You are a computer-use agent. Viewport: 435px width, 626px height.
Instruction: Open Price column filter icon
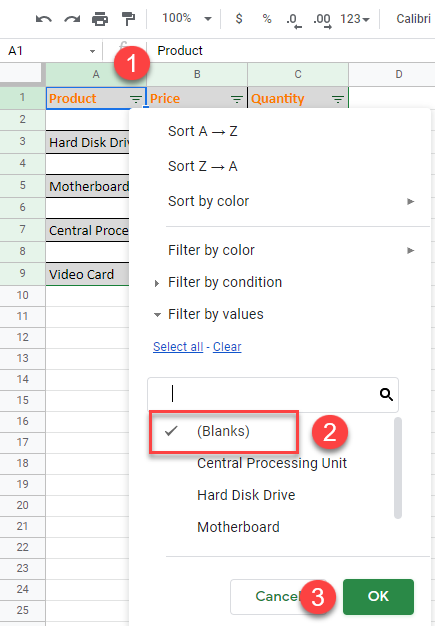[237, 99]
